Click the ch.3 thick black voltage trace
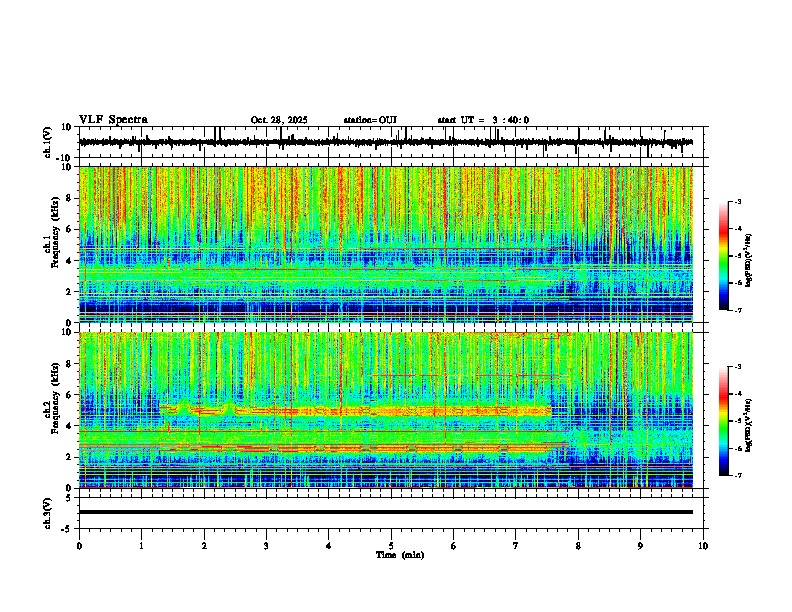This screenshot has width=792, height=612. click(x=386, y=512)
